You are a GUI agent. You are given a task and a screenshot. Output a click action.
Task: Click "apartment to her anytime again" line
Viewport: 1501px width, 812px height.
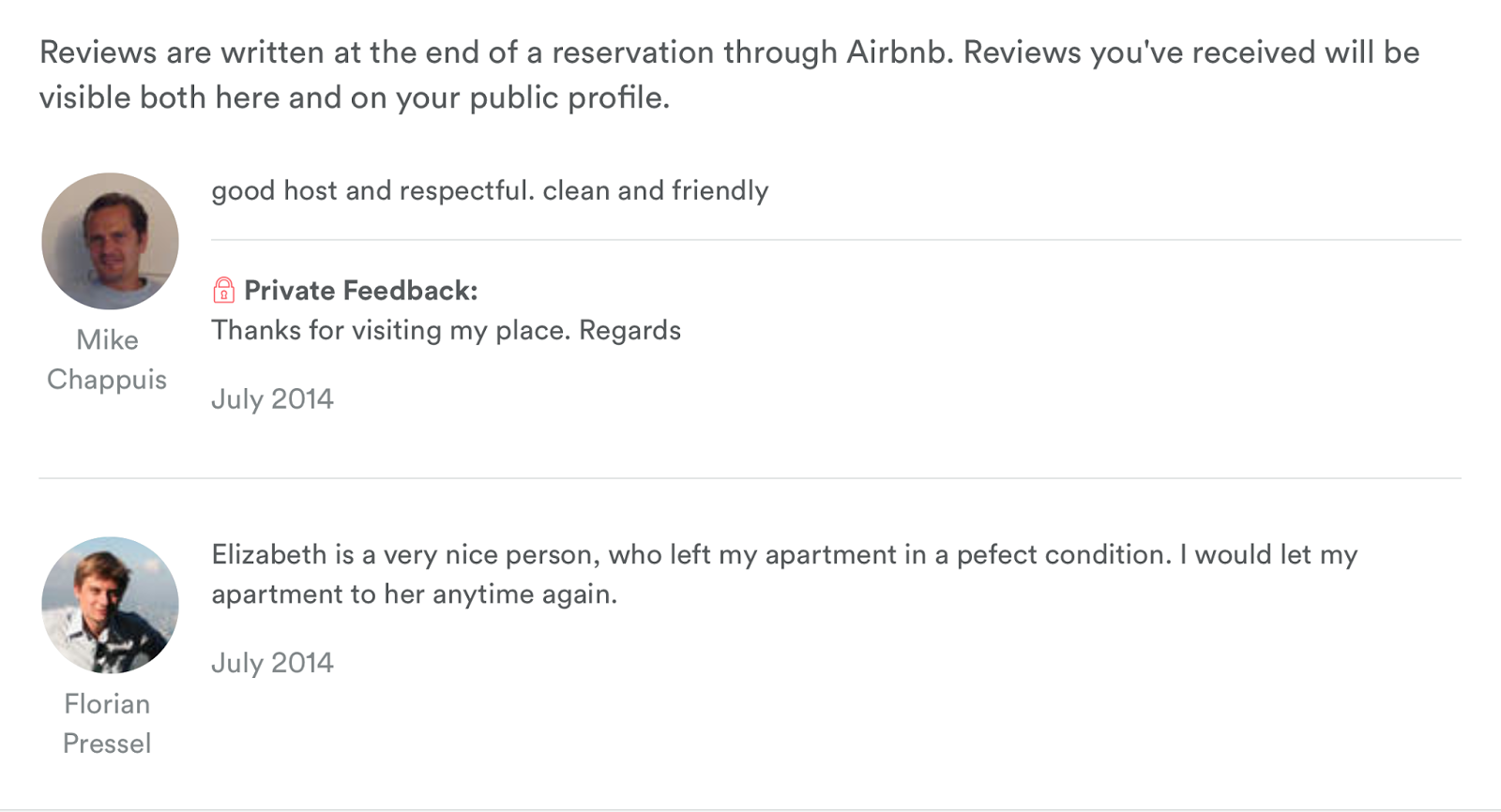tap(414, 594)
